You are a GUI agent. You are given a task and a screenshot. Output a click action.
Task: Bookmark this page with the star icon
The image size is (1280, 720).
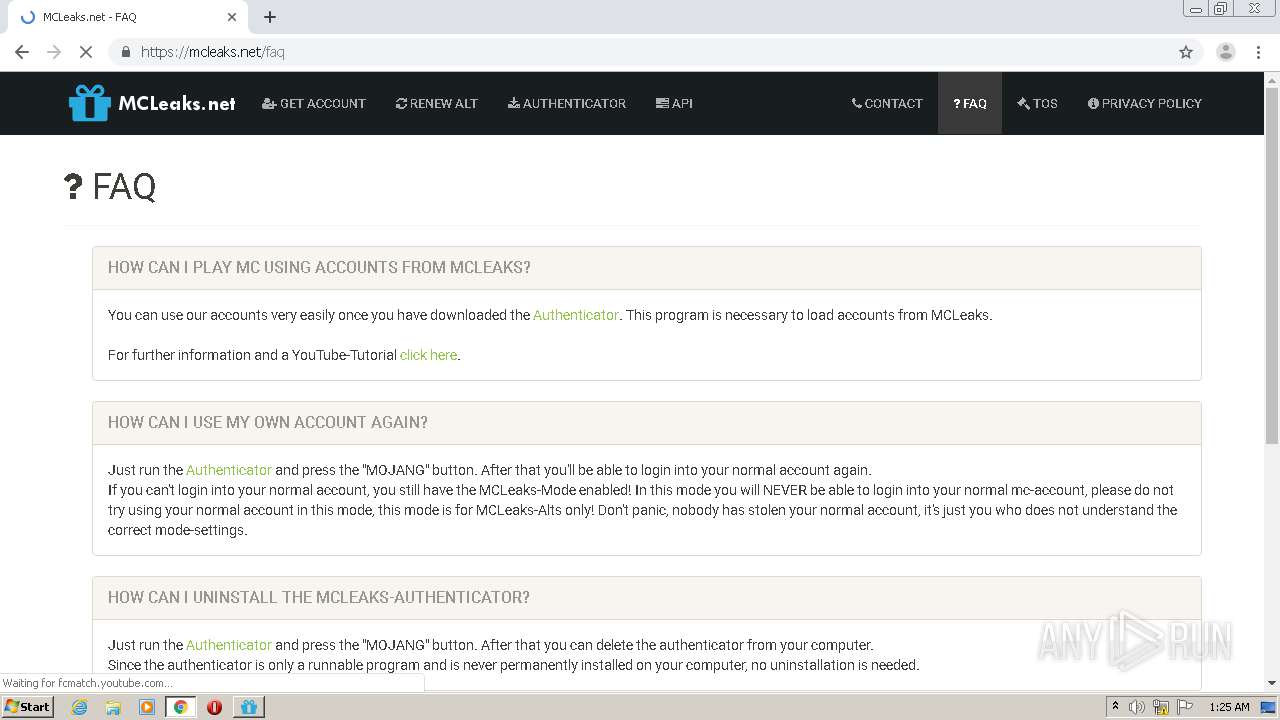(1186, 52)
